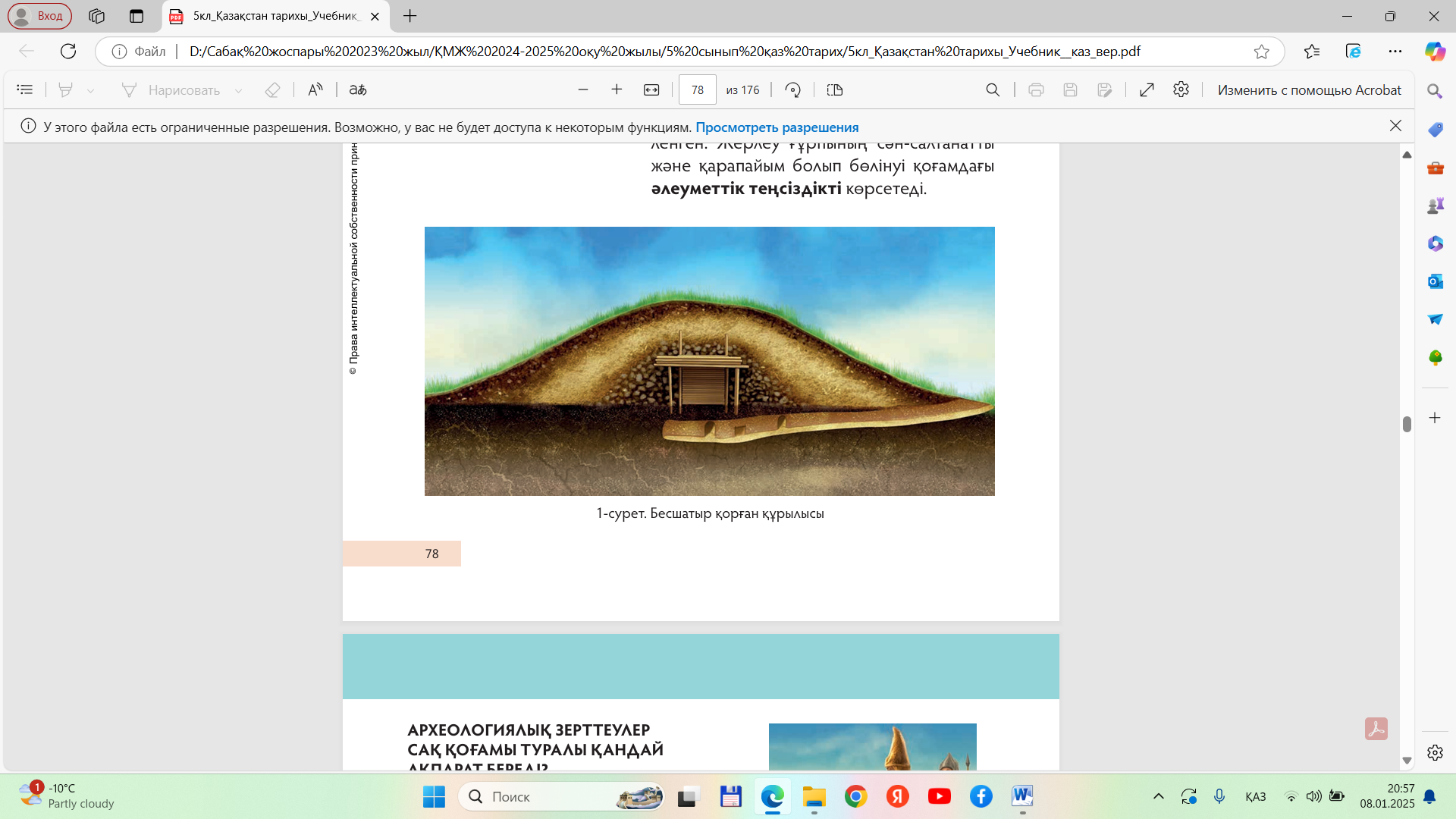
Task: Open the sidebar tree icon
Action: pos(1435,357)
